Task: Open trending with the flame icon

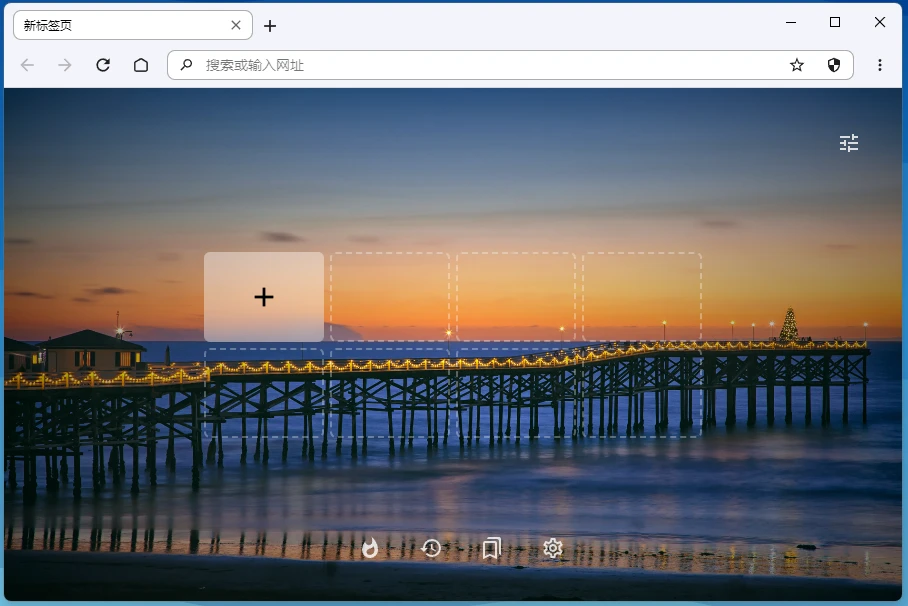Action: click(x=369, y=547)
